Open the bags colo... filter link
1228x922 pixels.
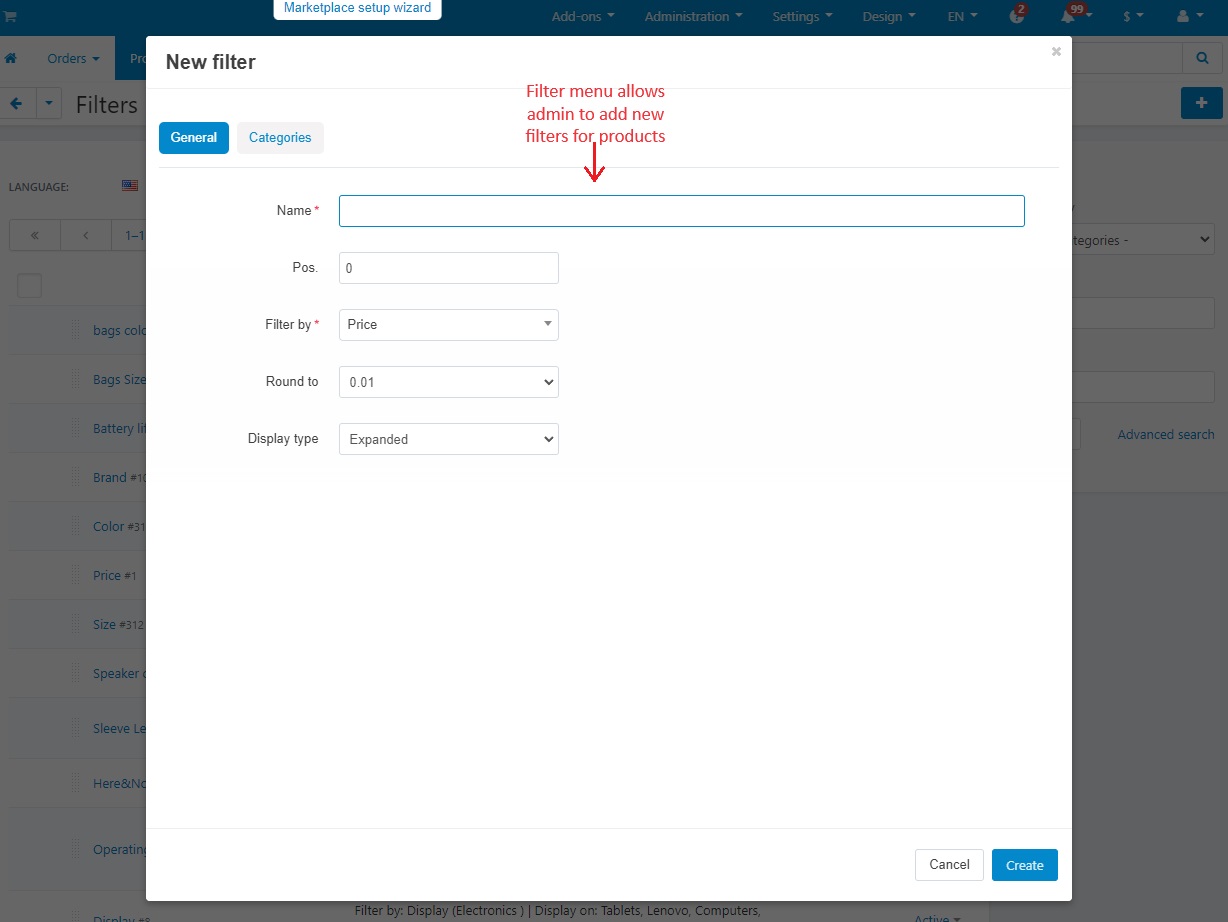click(x=119, y=330)
